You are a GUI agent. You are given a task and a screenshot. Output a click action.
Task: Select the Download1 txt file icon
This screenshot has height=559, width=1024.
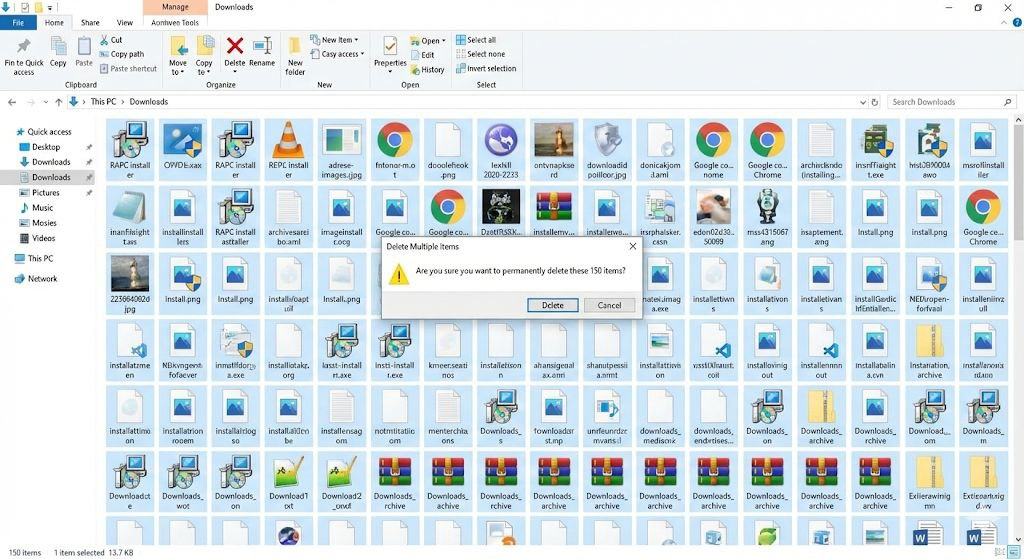pyautogui.click(x=288, y=481)
